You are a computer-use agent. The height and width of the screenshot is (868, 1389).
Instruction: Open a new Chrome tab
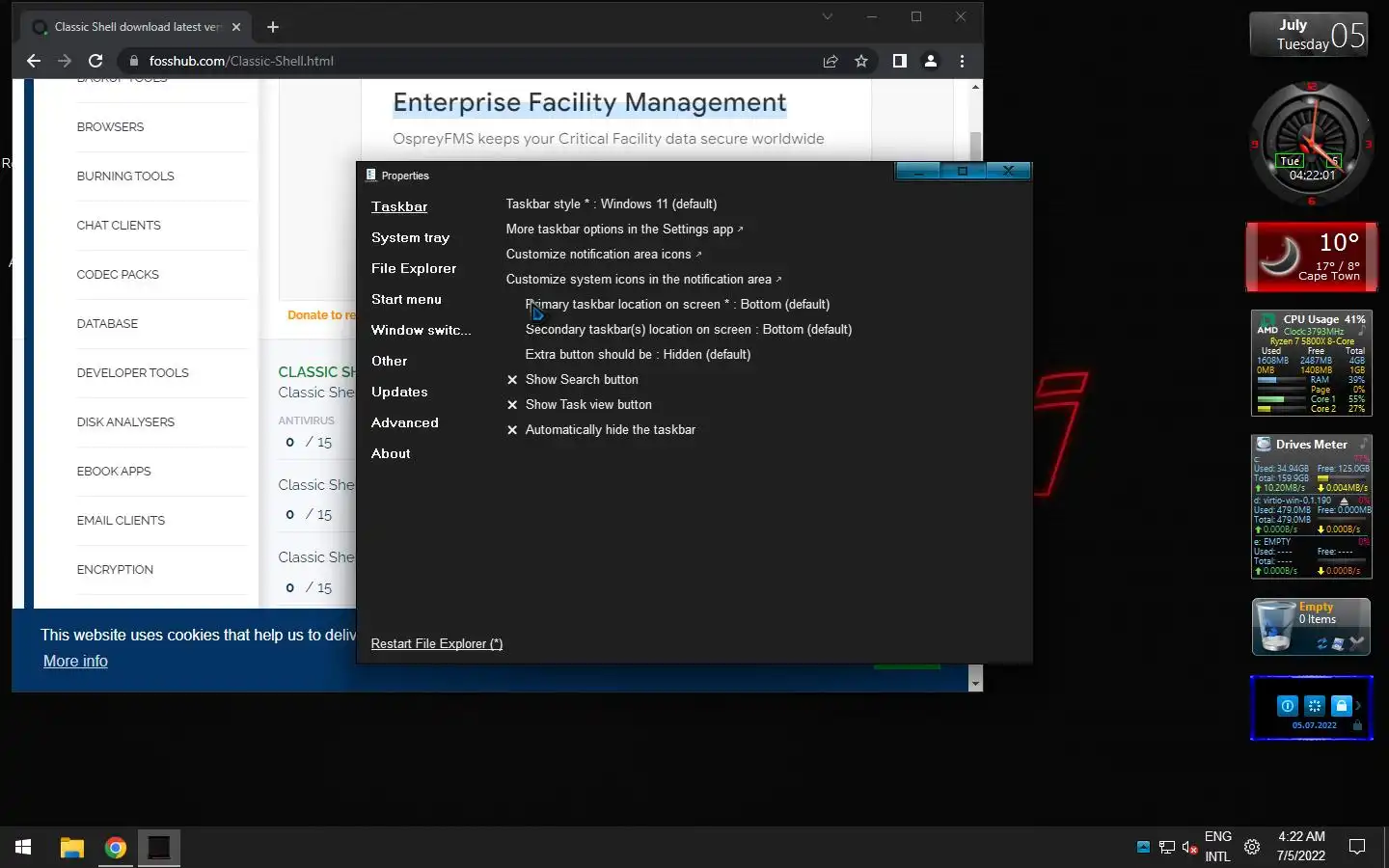[273, 27]
